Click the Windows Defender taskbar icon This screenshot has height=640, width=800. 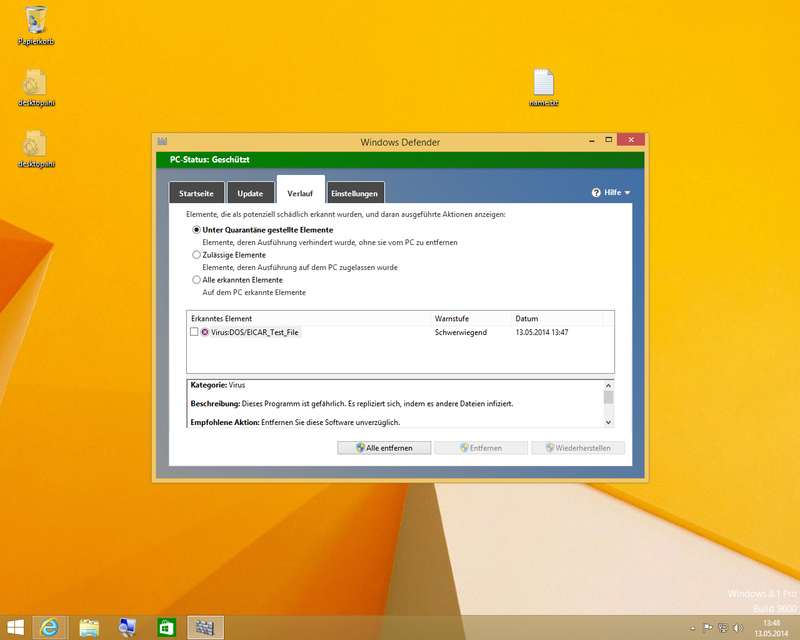point(205,627)
